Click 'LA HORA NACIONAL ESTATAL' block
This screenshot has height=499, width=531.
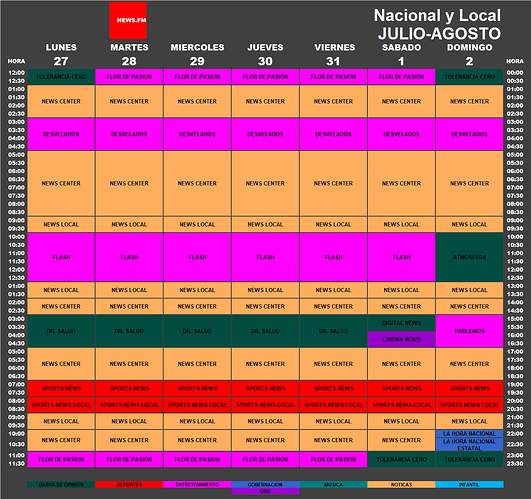469,444
